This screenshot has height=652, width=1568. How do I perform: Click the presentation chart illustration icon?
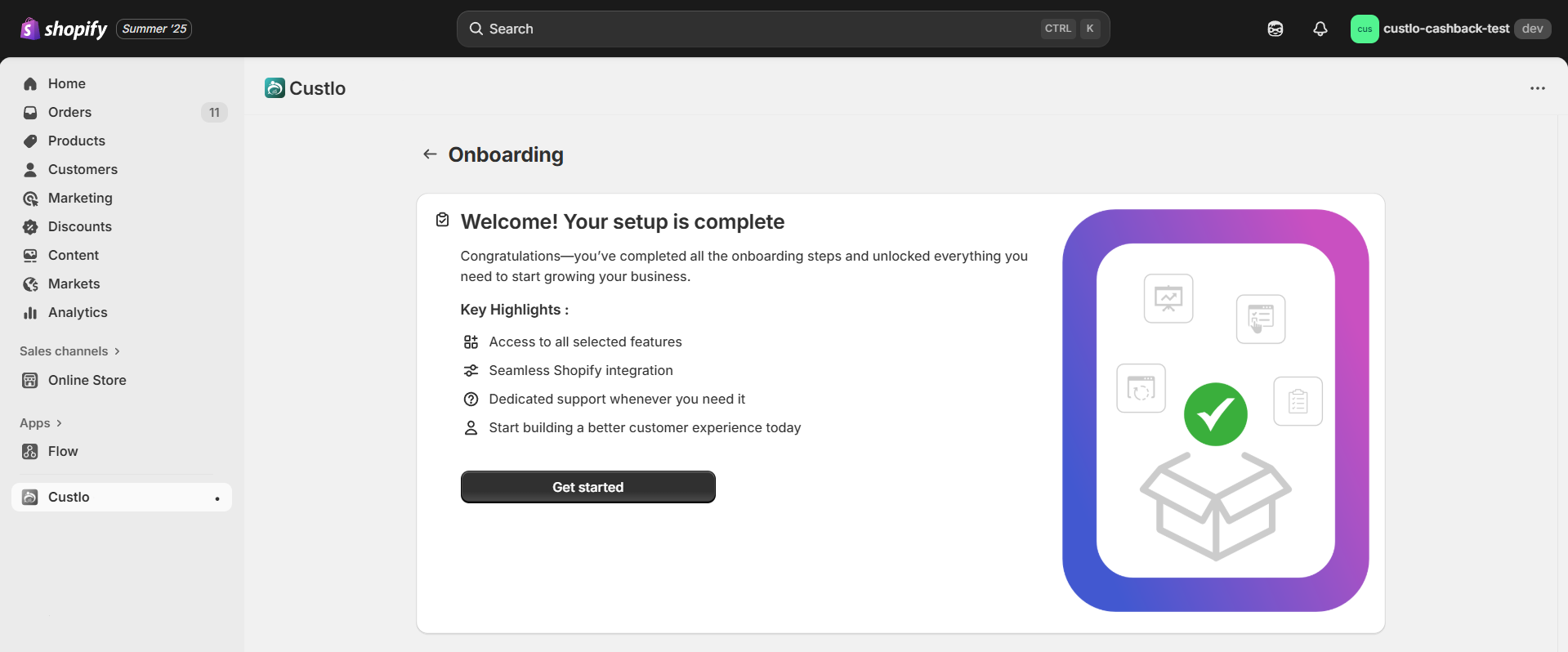pyautogui.click(x=1168, y=298)
